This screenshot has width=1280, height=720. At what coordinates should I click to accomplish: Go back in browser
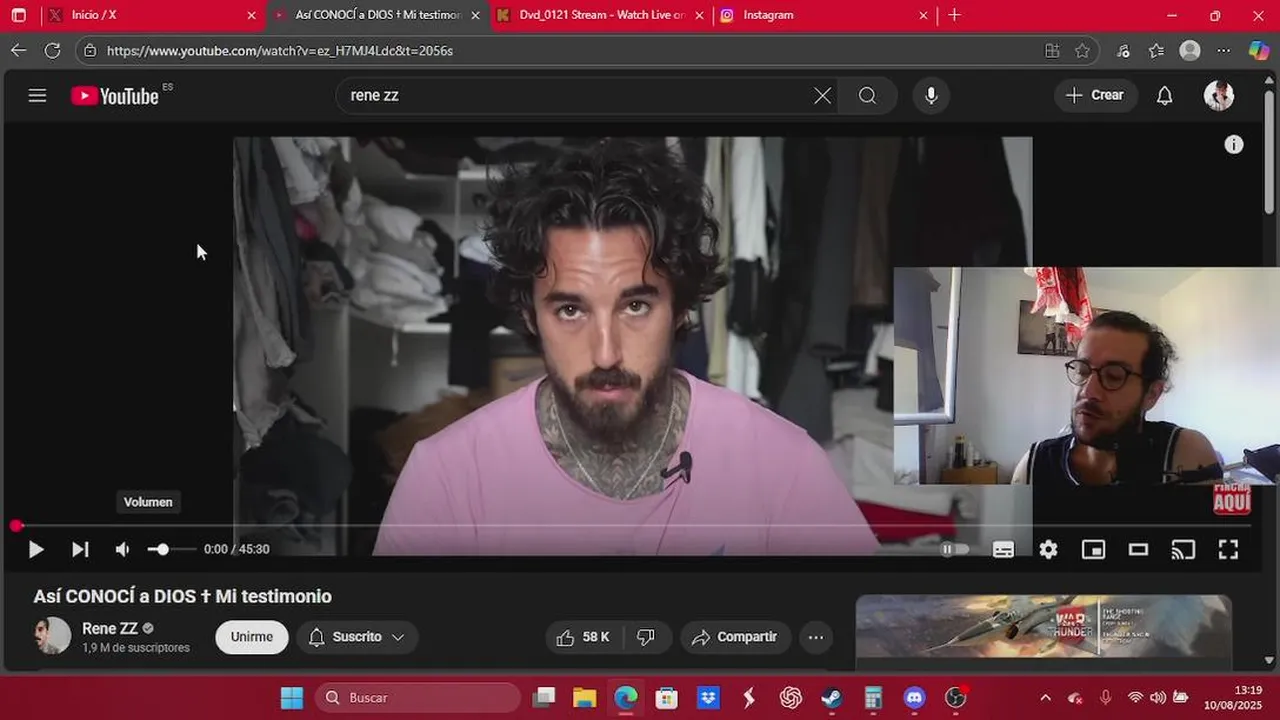point(18,50)
